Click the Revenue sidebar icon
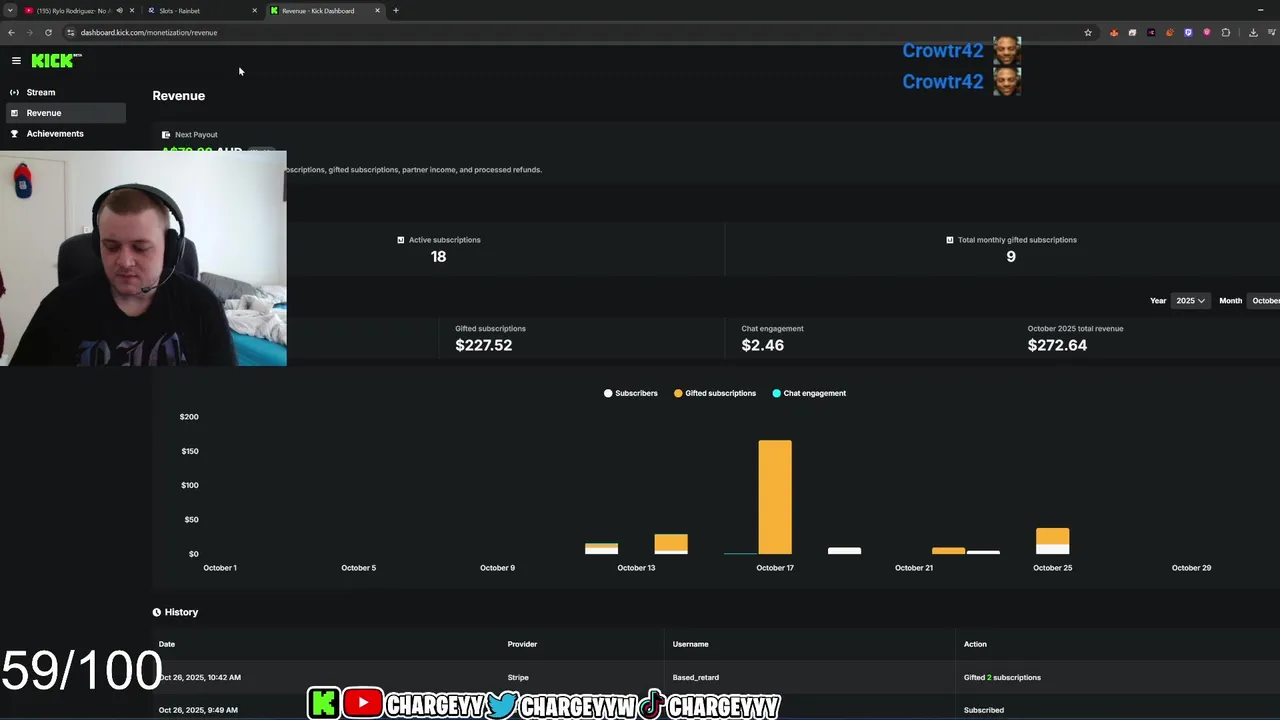The width and height of the screenshot is (1280, 720). (x=14, y=113)
